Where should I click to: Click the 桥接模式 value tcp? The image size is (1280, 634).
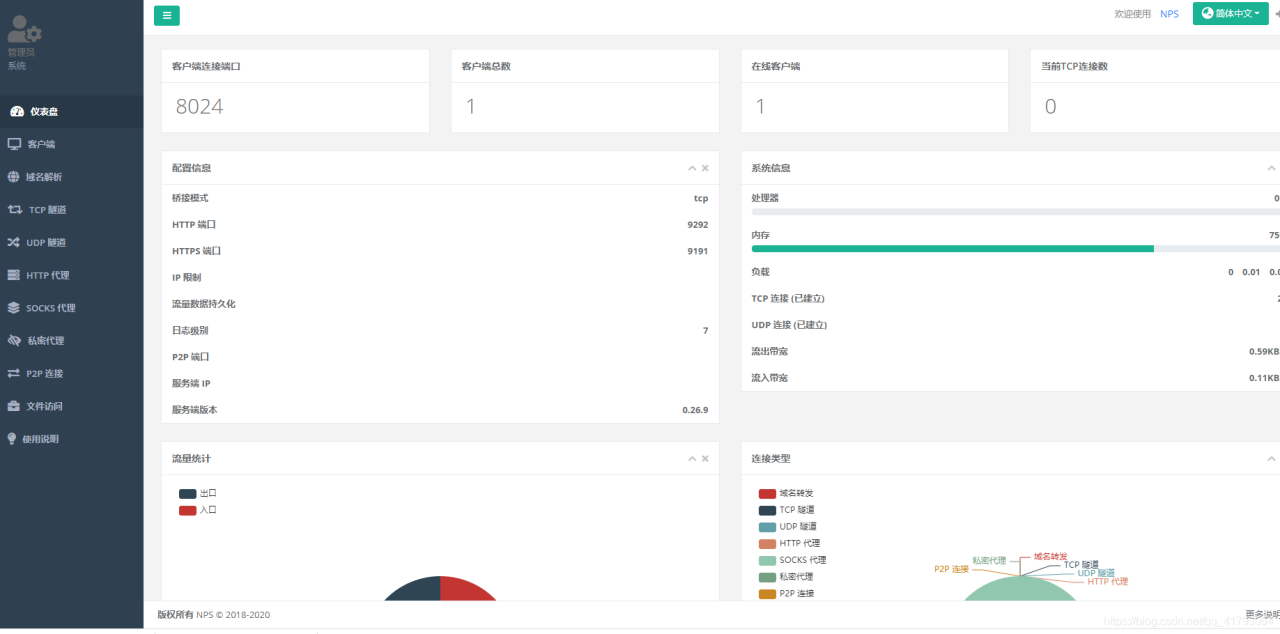coord(701,198)
